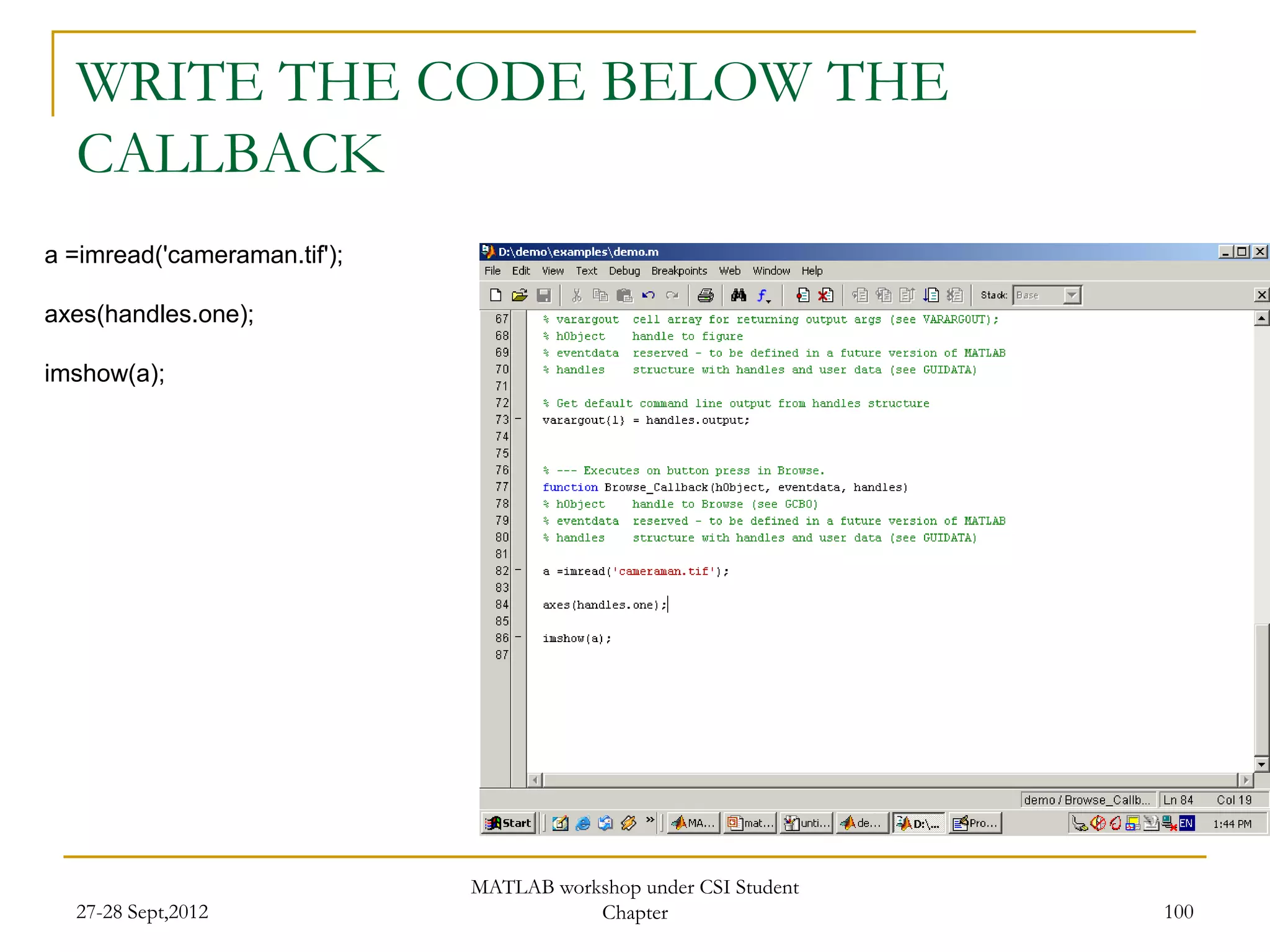Click the vertical scrollbar down arrow
The width and height of the screenshot is (1270, 952).
pos(1261,764)
